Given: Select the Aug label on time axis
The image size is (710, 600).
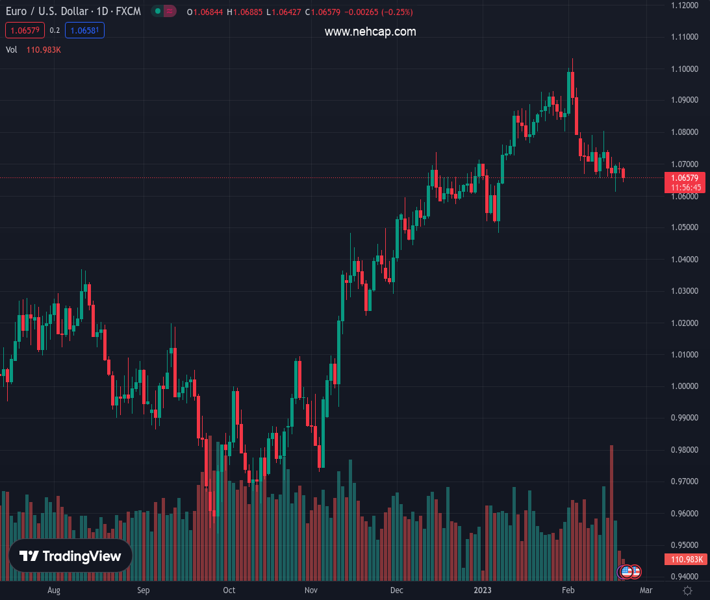Looking at the screenshot, I should pos(54,590).
